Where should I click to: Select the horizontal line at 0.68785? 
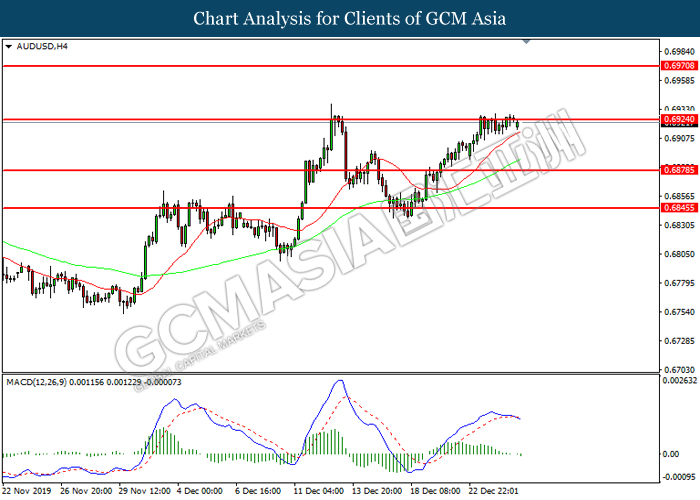pyautogui.click(x=331, y=170)
